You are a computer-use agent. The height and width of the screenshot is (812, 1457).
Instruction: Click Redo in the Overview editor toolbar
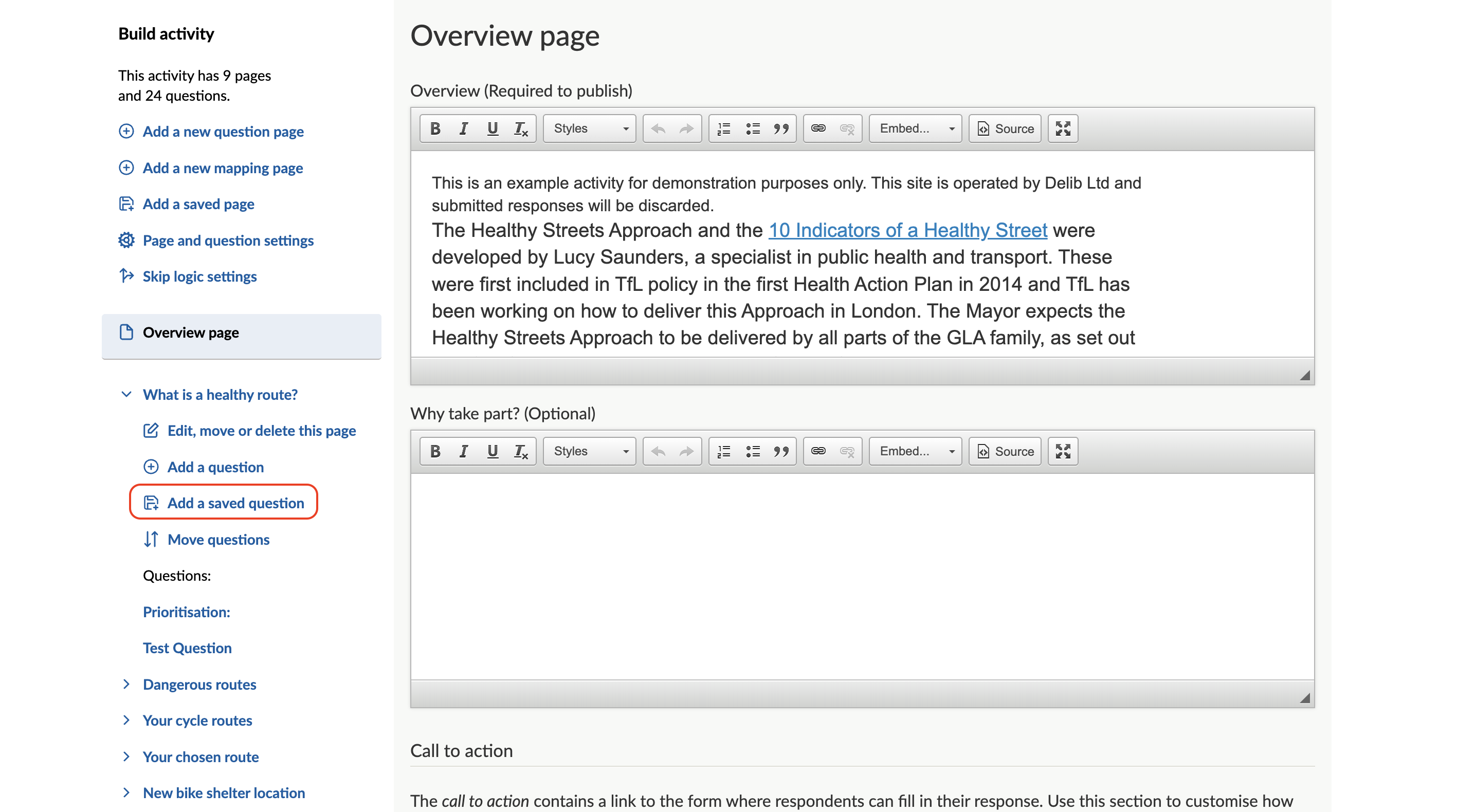[x=687, y=128]
